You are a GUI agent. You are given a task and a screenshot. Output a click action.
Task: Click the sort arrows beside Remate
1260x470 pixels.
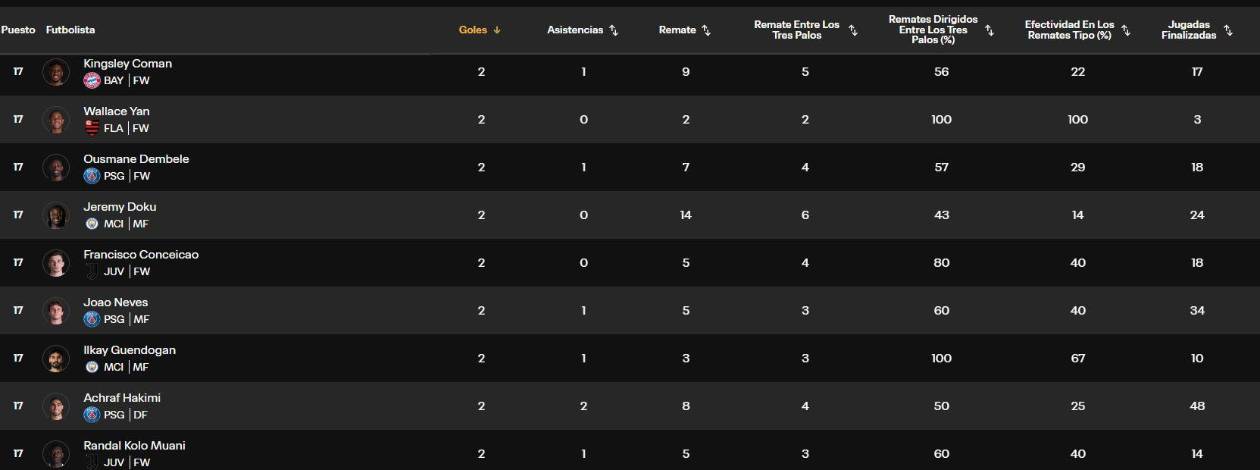pyautogui.click(x=706, y=30)
